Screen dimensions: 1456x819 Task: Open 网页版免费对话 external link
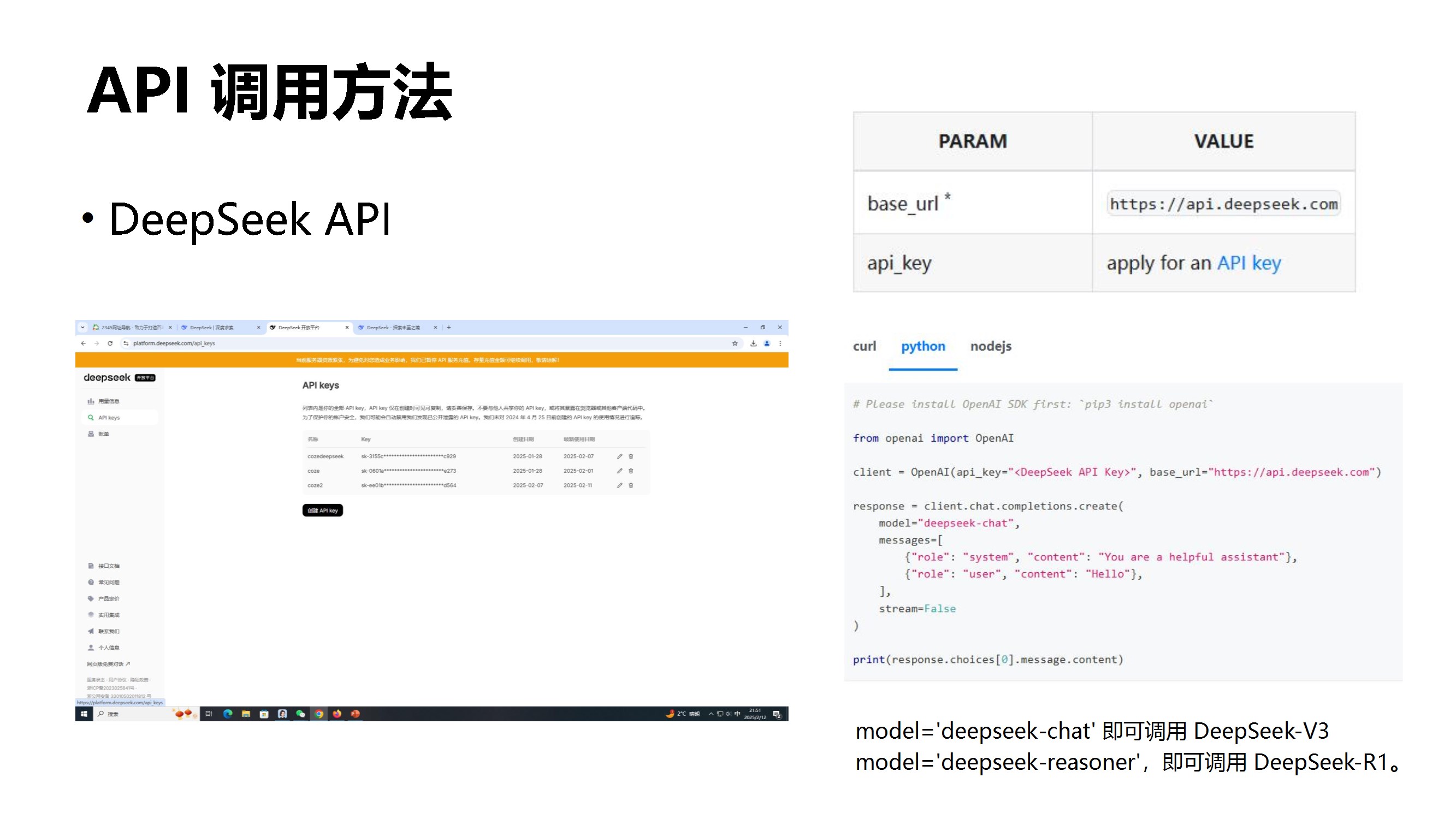click(x=108, y=664)
